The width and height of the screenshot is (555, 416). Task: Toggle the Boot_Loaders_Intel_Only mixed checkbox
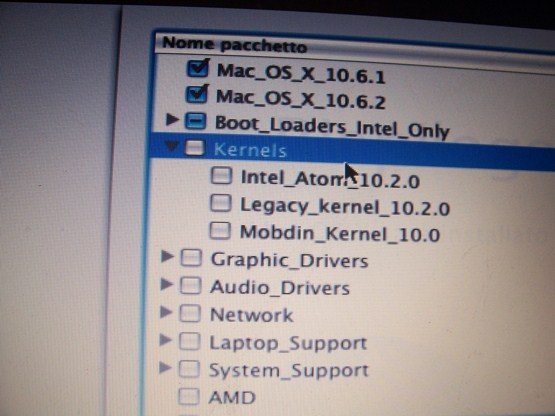pos(195,121)
